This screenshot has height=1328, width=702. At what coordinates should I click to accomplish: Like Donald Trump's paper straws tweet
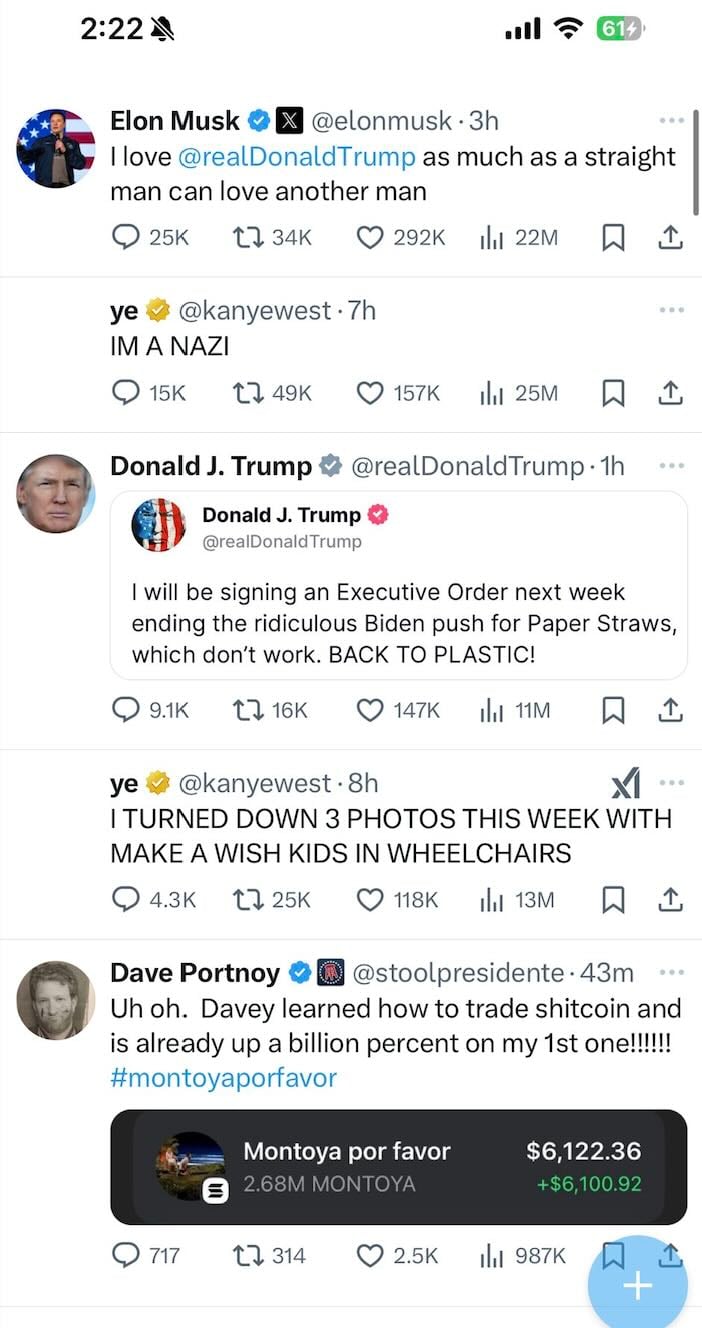click(x=372, y=710)
